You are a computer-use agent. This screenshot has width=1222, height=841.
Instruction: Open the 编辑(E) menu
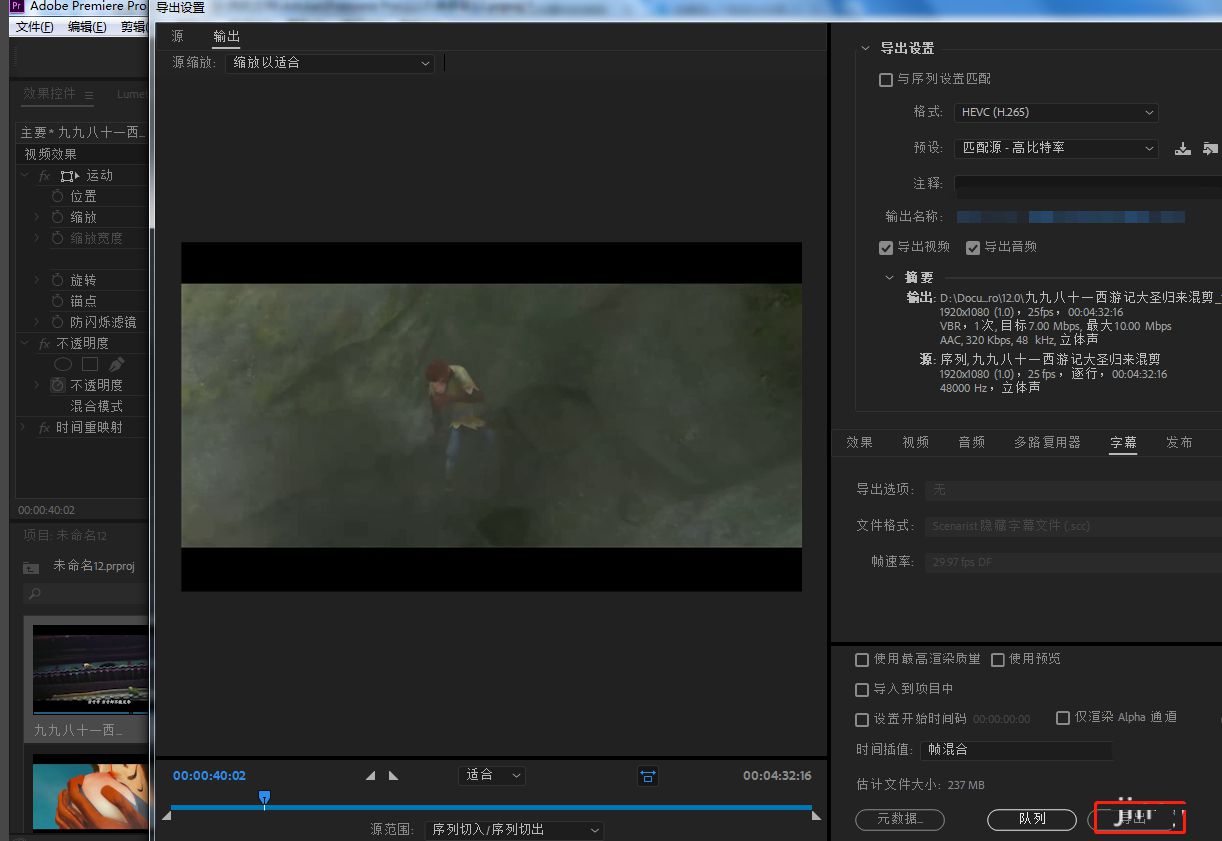[x=87, y=27]
